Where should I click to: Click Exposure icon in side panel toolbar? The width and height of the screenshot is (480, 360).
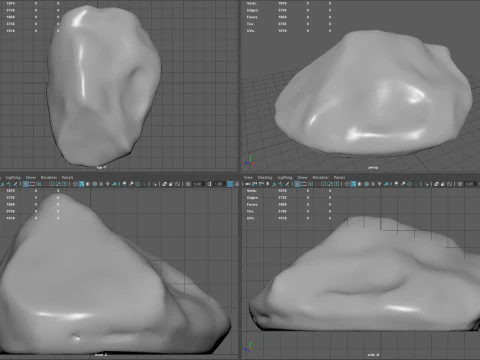[460, 184]
